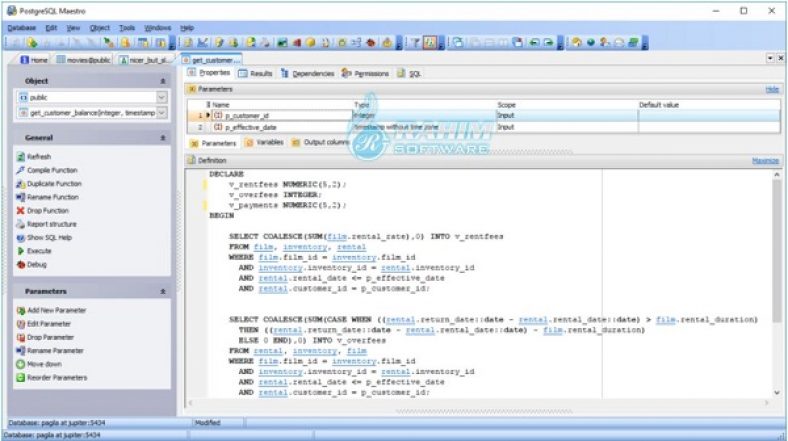Open the Help menu
Viewport: 788px width, 441px height.
tap(187, 28)
